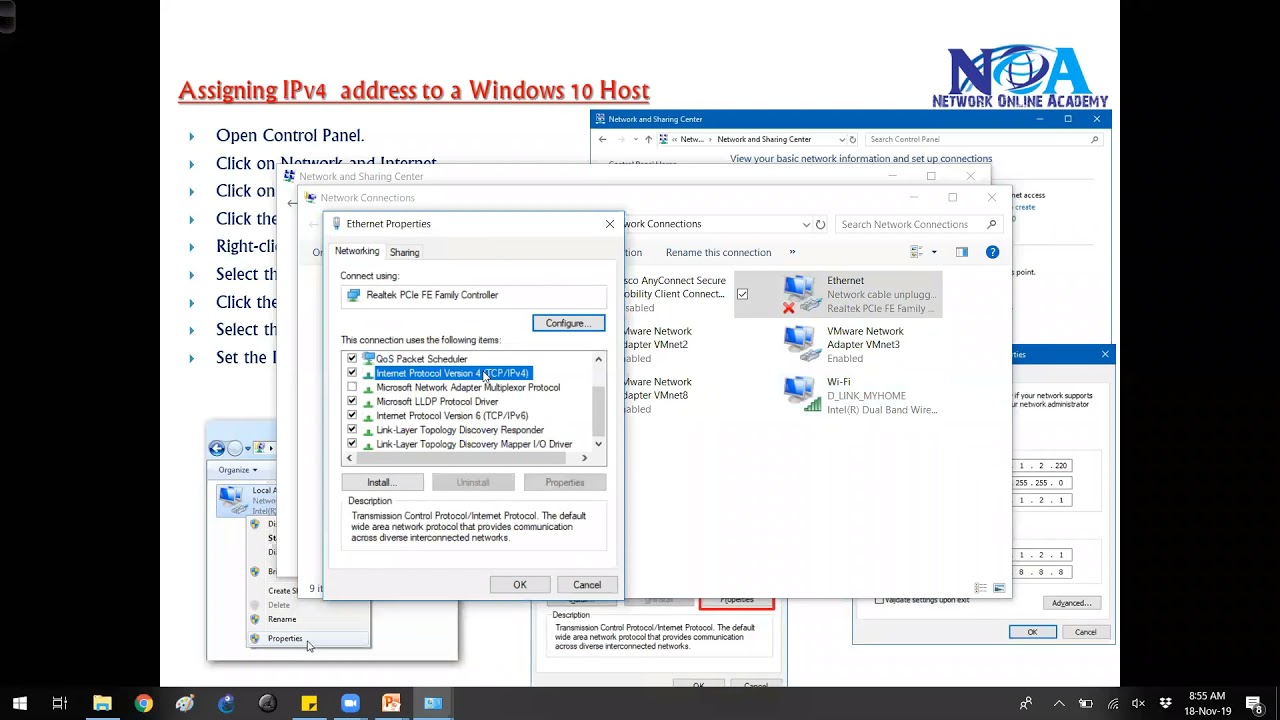The image size is (1280, 720).
Task: Click OK in the IPv4 properties dialog
Action: pyautogui.click(x=1032, y=632)
